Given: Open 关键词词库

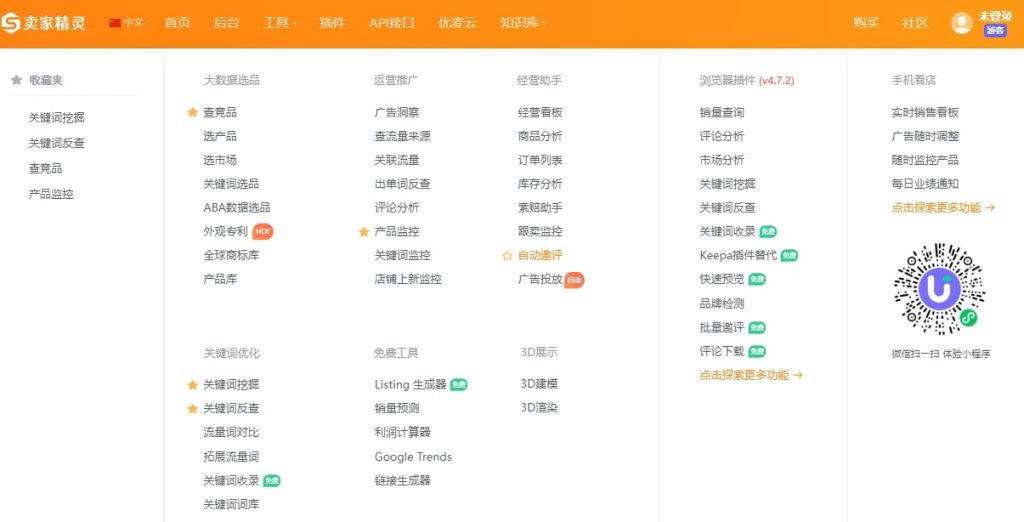Looking at the screenshot, I should pos(231,504).
